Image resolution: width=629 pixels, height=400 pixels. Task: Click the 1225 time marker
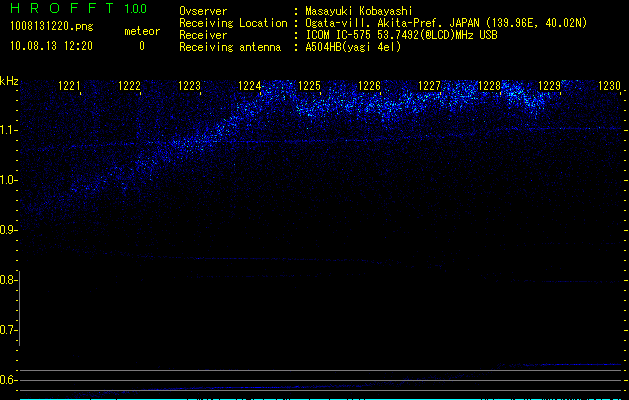(310, 86)
